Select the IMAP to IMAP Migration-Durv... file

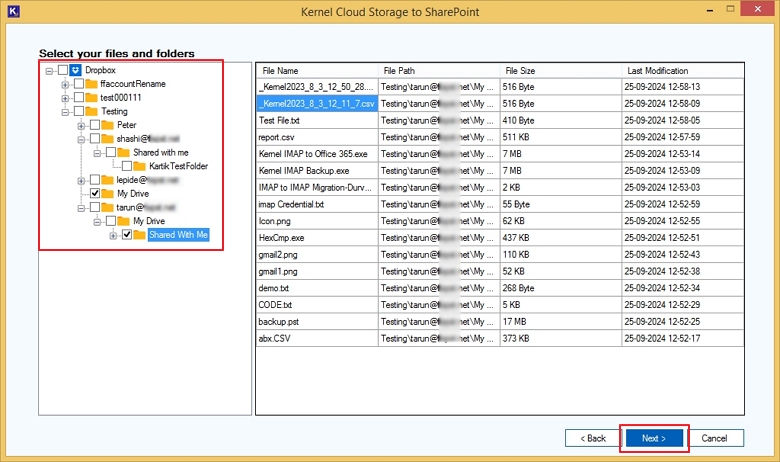[x=317, y=187]
